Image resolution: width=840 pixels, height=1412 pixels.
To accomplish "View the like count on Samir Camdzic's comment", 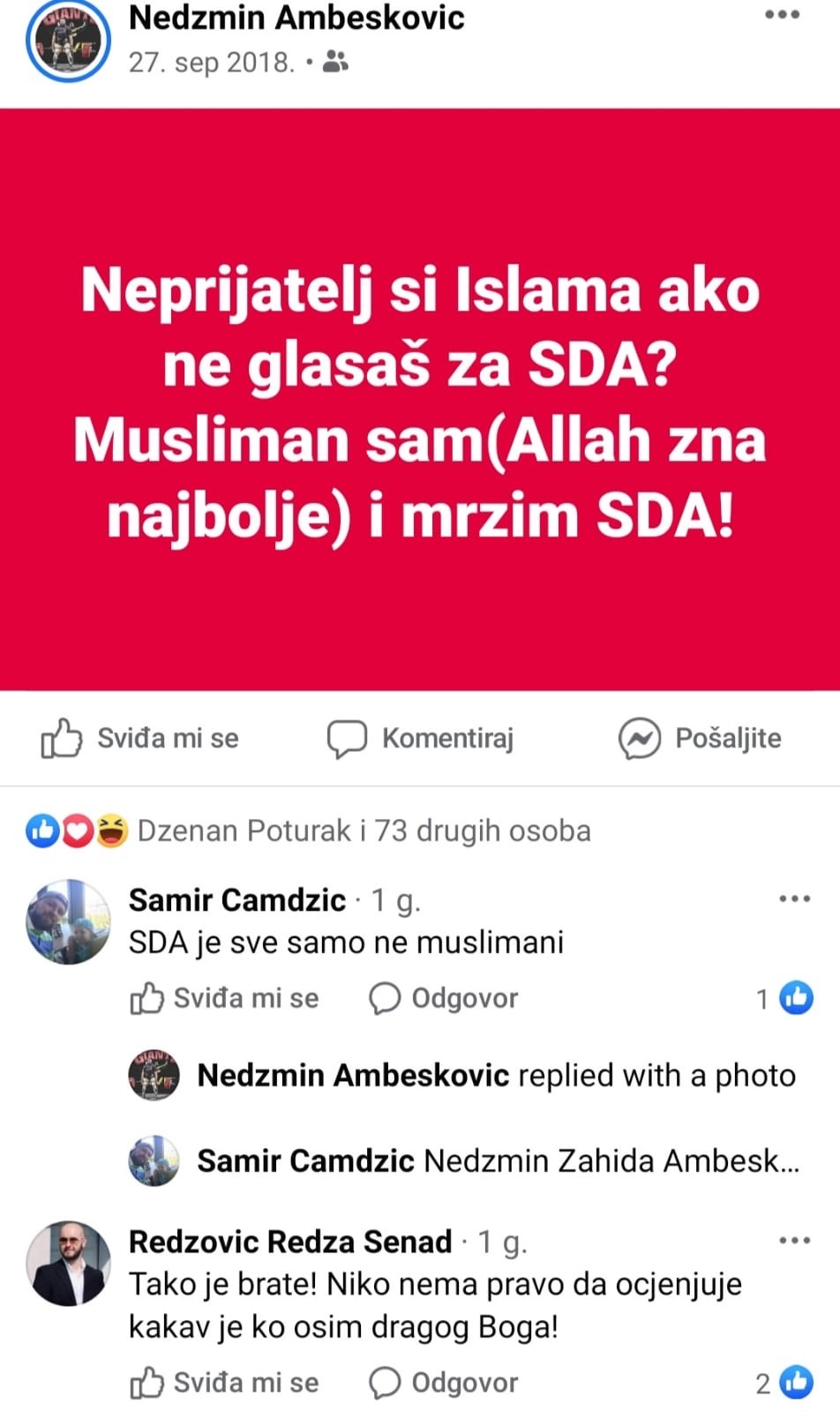I will click(784, 998).
